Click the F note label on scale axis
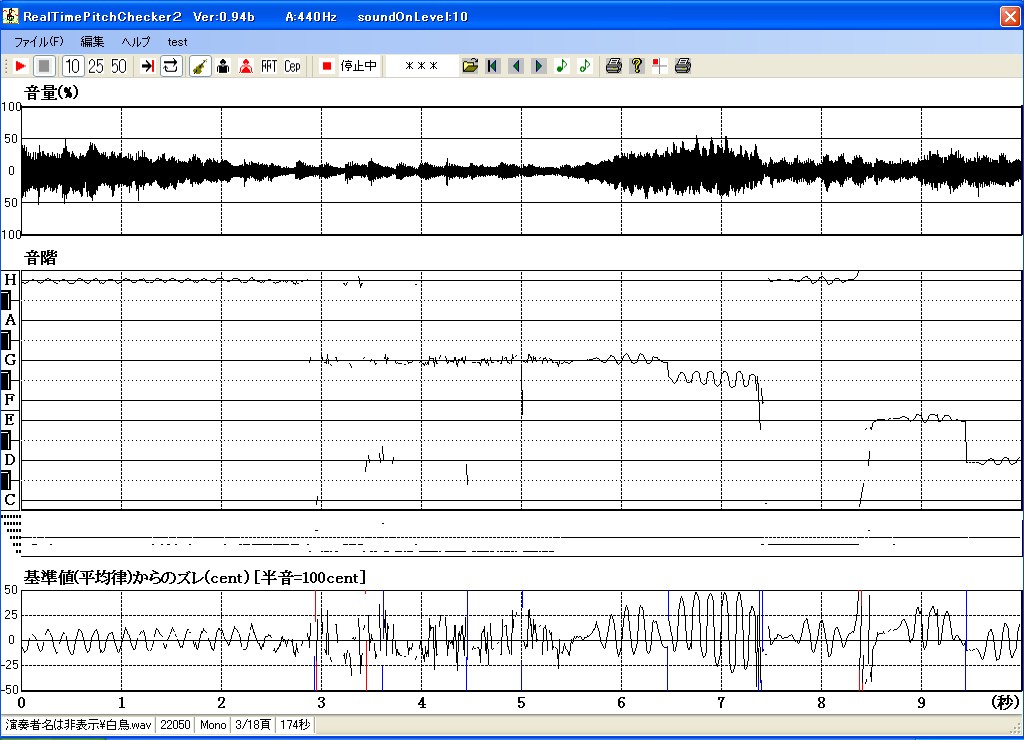The image size is (1024, 740). pyautogui.click(x=10, y=400)
